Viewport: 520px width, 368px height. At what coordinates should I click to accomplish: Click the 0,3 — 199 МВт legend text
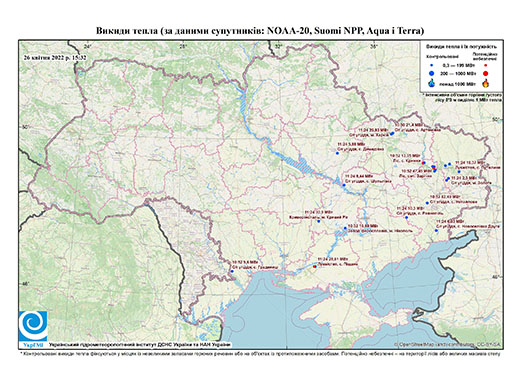pos(458,65)
